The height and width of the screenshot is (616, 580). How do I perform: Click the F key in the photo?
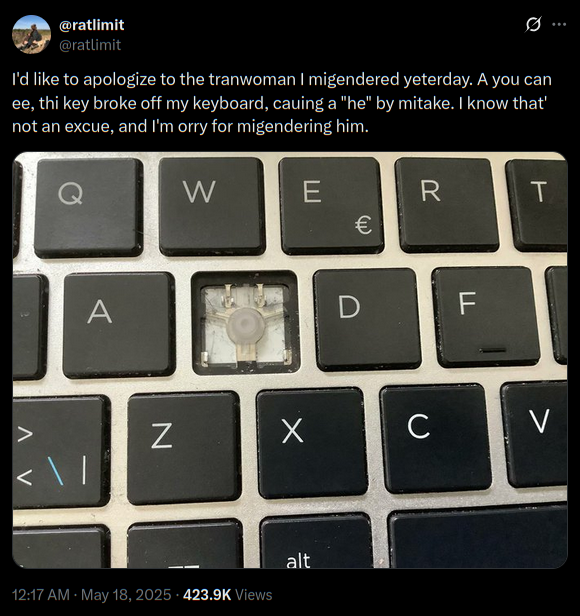486,317
